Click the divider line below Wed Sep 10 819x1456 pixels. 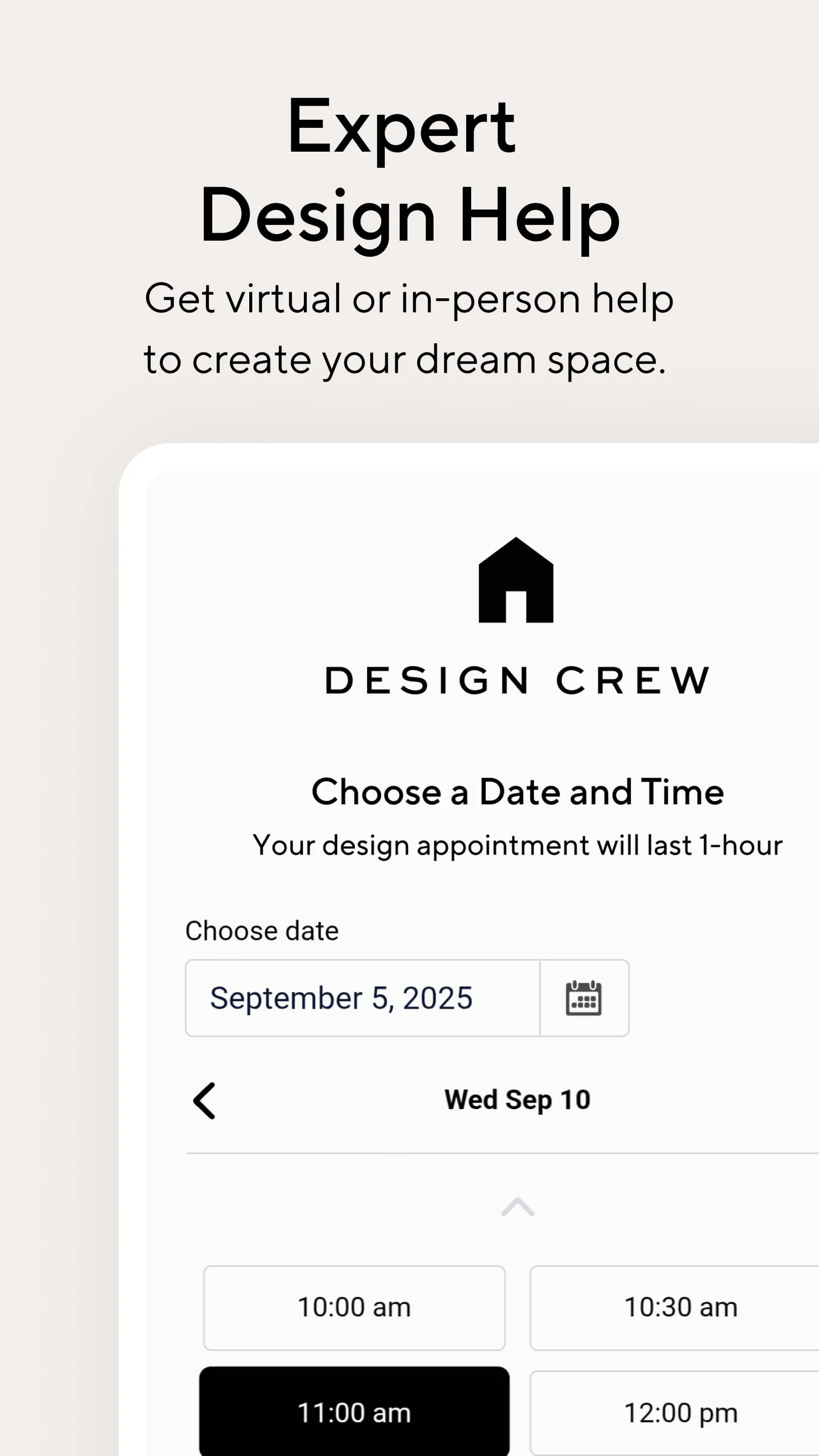[x=502, y=1153]
